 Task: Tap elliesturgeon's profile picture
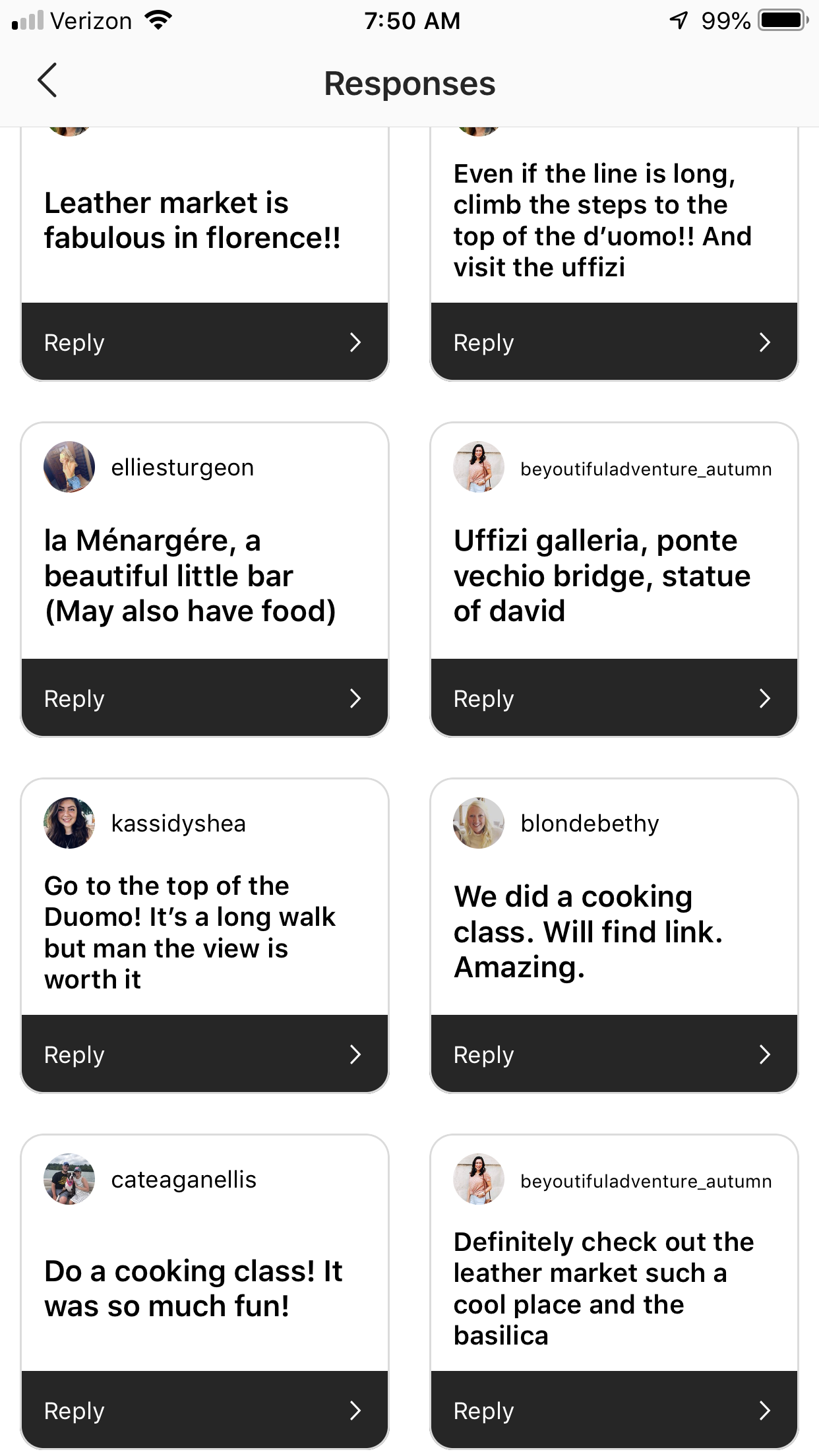tap(69, 468)
